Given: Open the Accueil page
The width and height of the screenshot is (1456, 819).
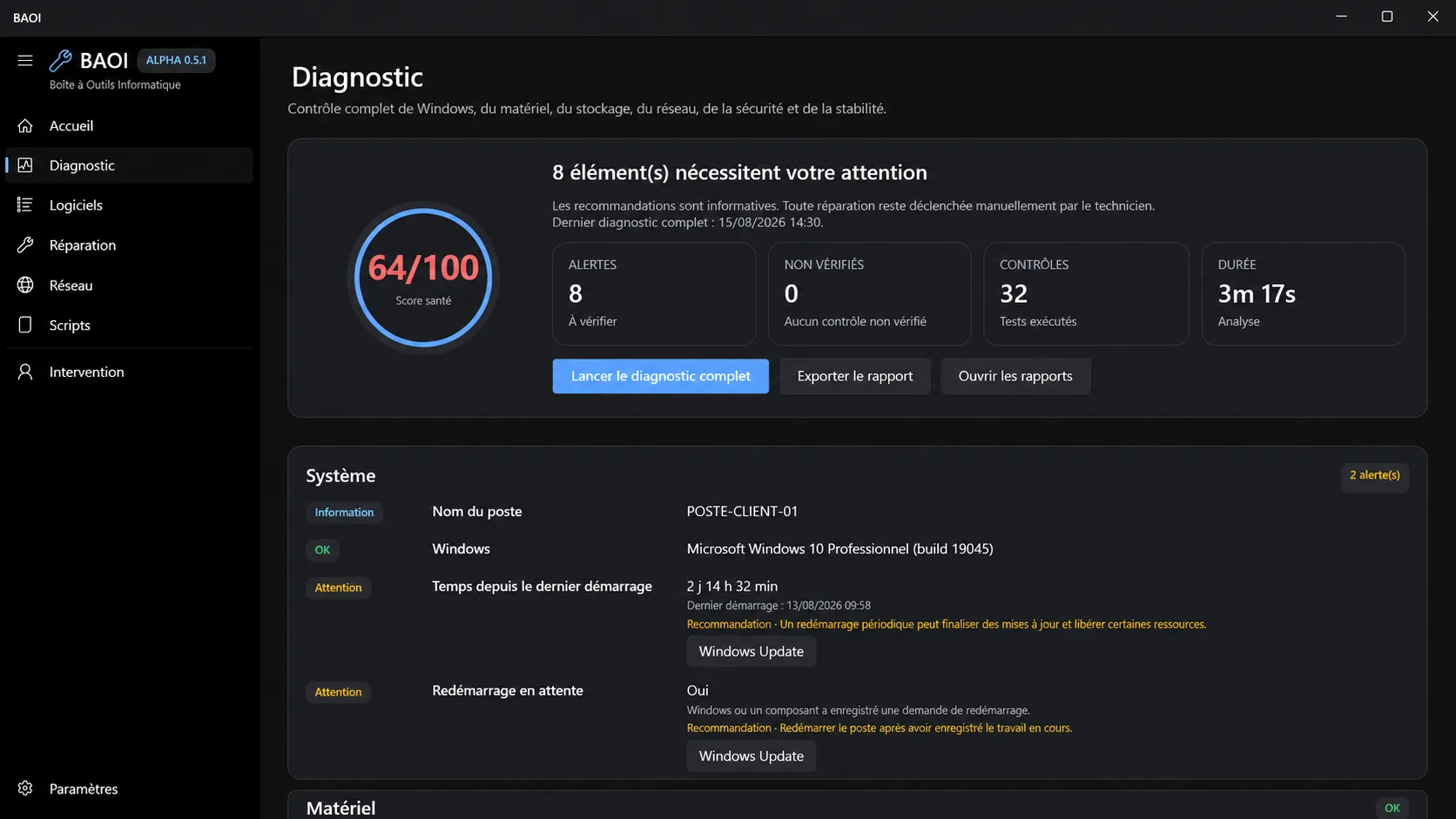Looking at the screenshot, I should coord(129,125).
